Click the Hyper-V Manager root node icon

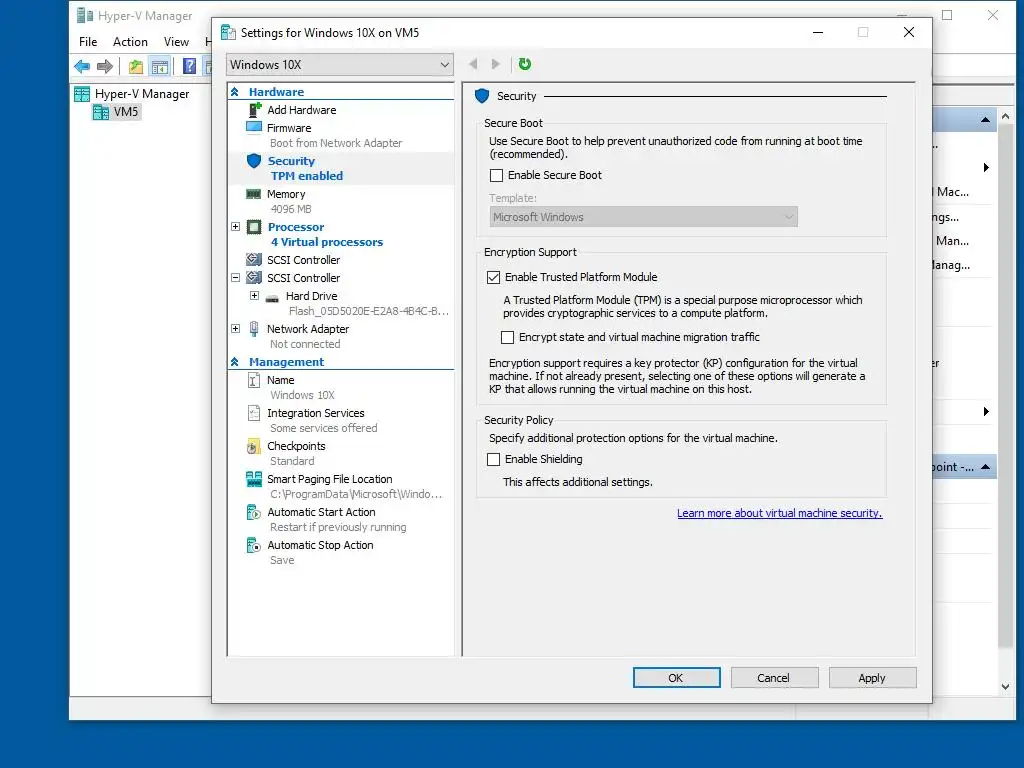(x=82, y=94)
